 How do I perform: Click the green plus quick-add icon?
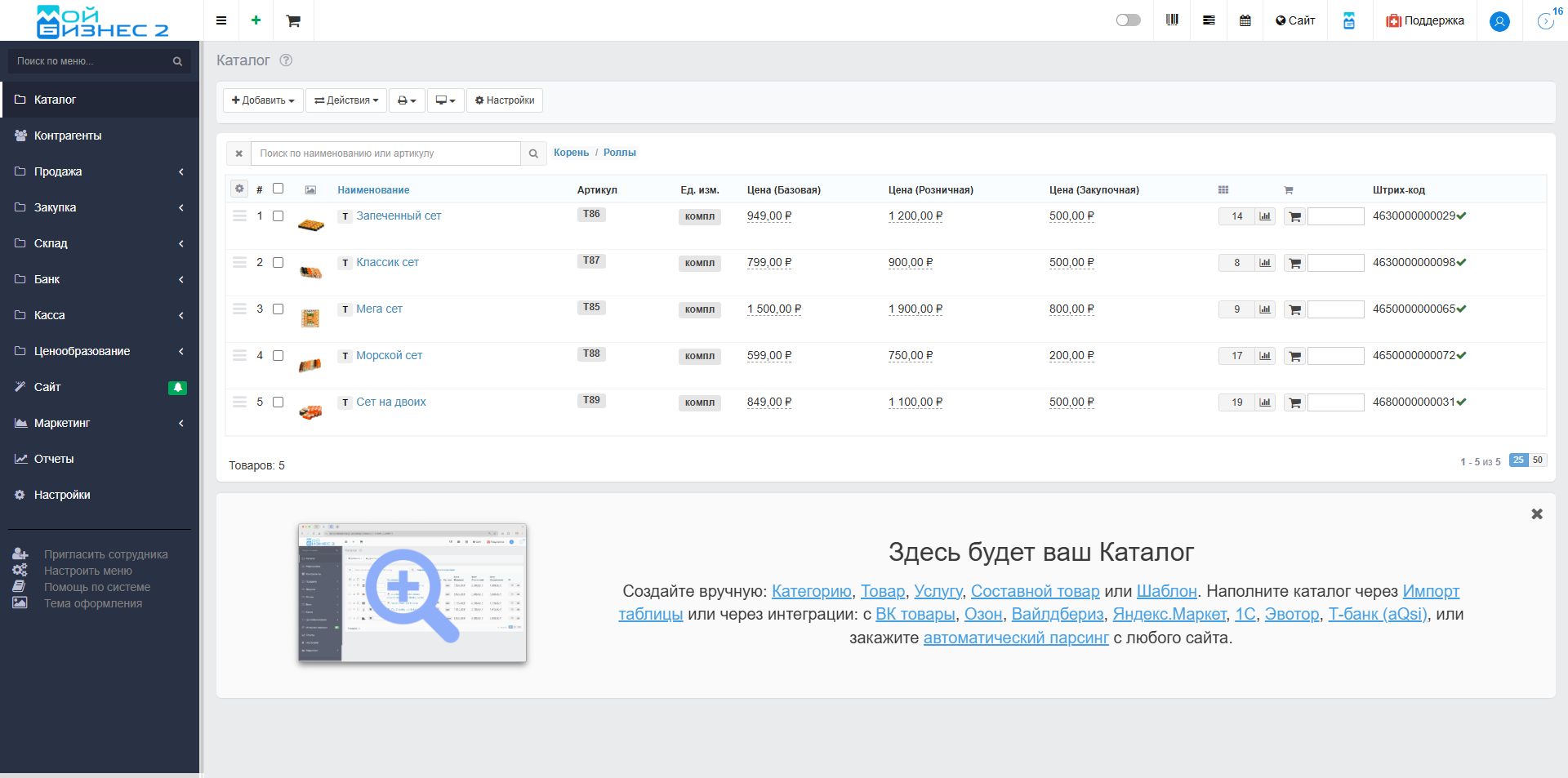tap(256, 20)
